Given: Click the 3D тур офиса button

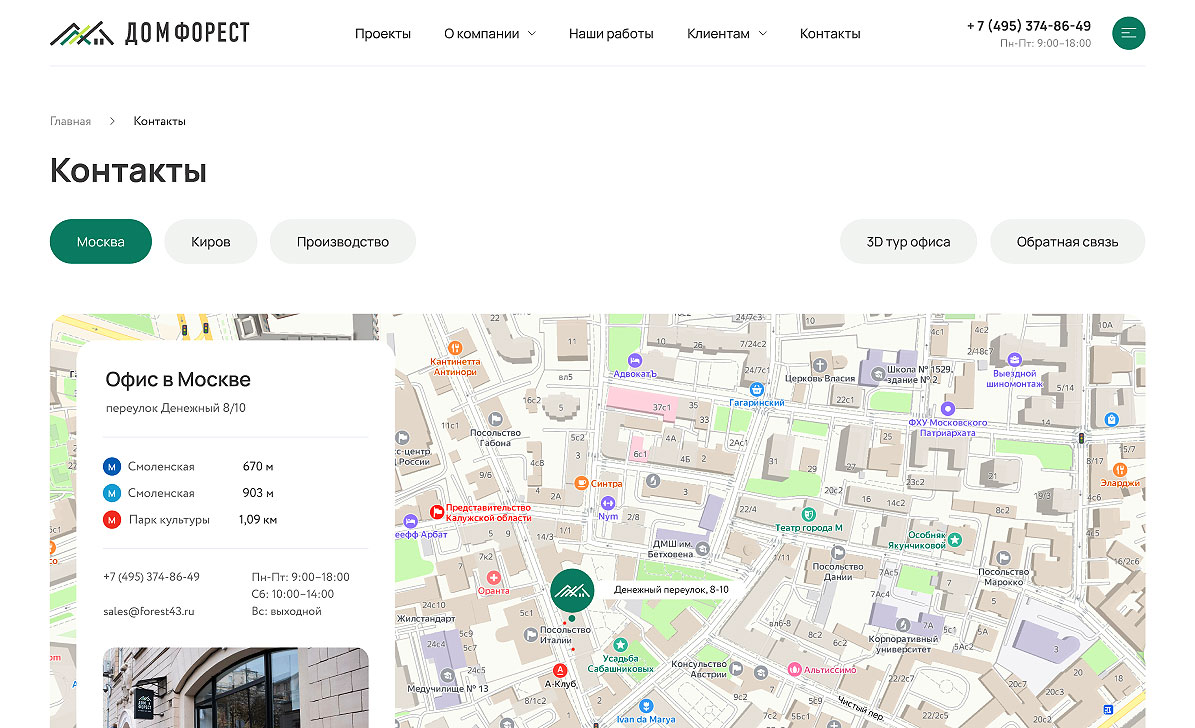Looking at the screenshot, I should [908, 242].
